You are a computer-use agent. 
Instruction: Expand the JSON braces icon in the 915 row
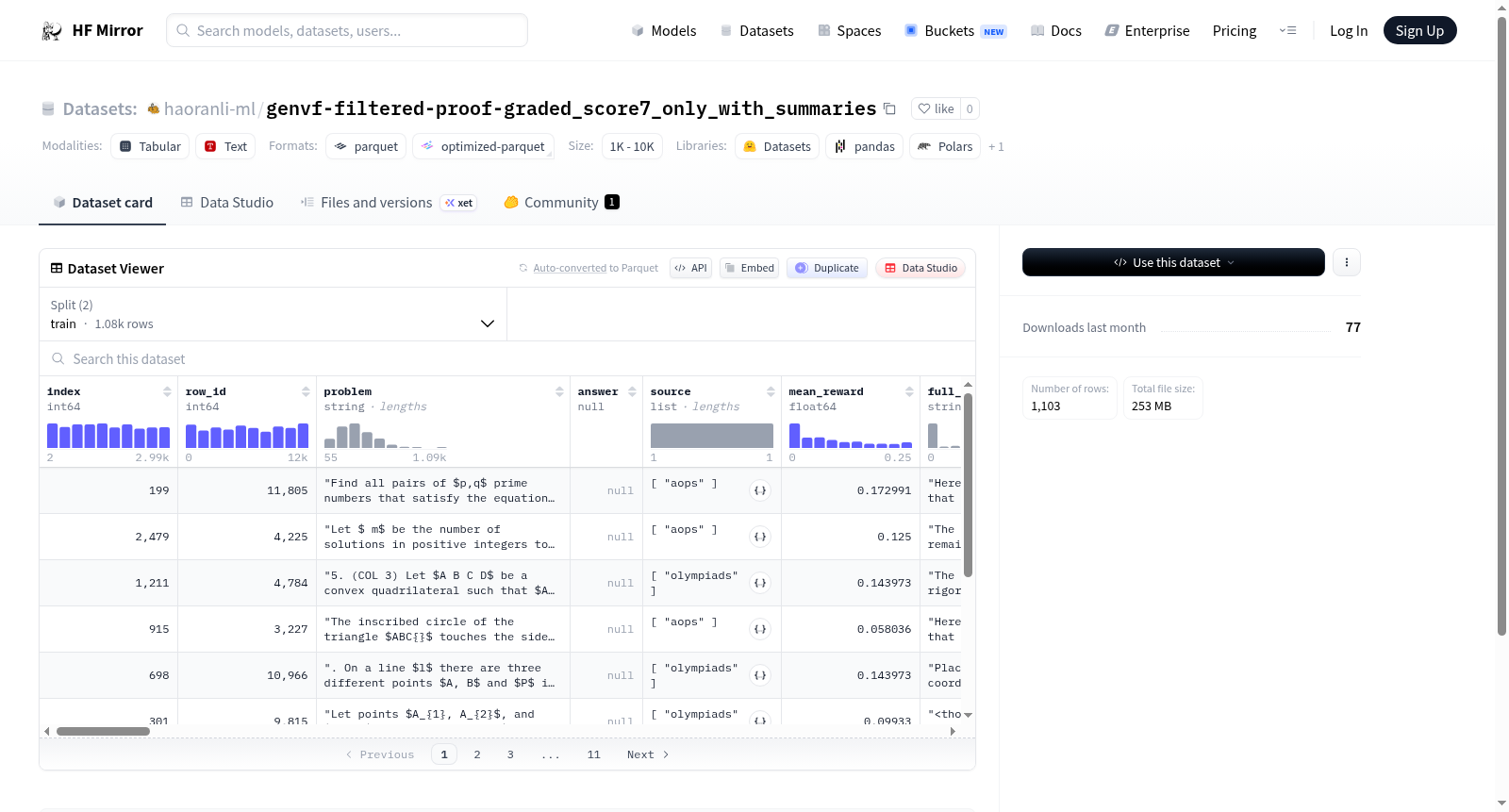click(x=760, y=629)
